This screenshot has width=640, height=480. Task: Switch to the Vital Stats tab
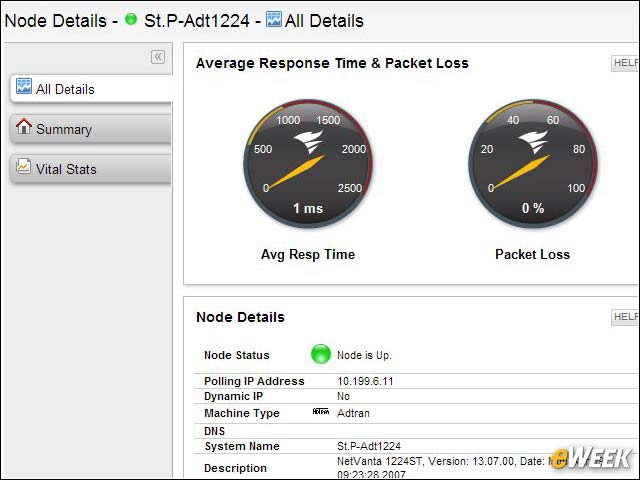[x=91, y=169]
